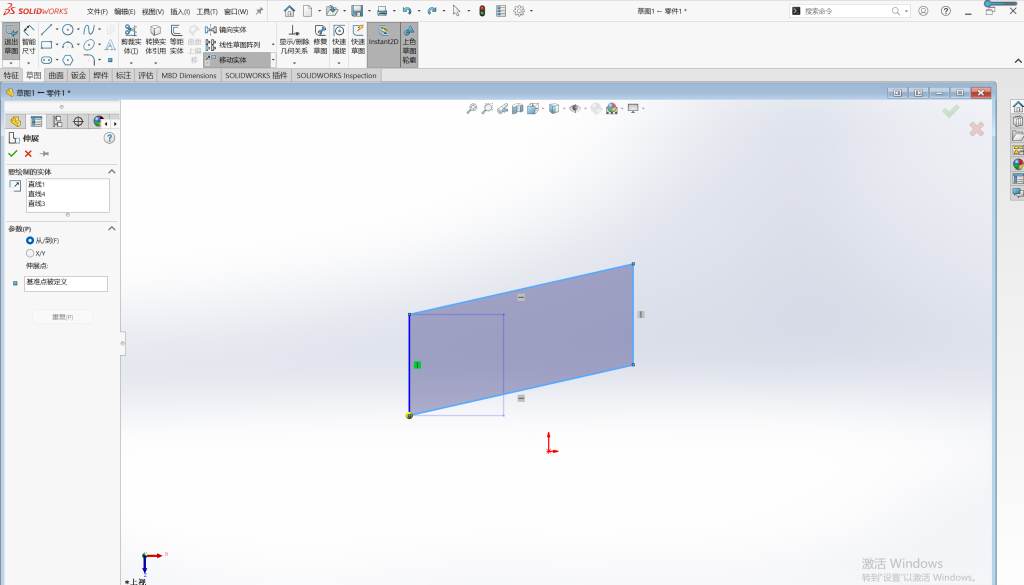Screen dimensions: 1024x585
Task: Switch to the 特征 Features tab
Action: [11, 76]
